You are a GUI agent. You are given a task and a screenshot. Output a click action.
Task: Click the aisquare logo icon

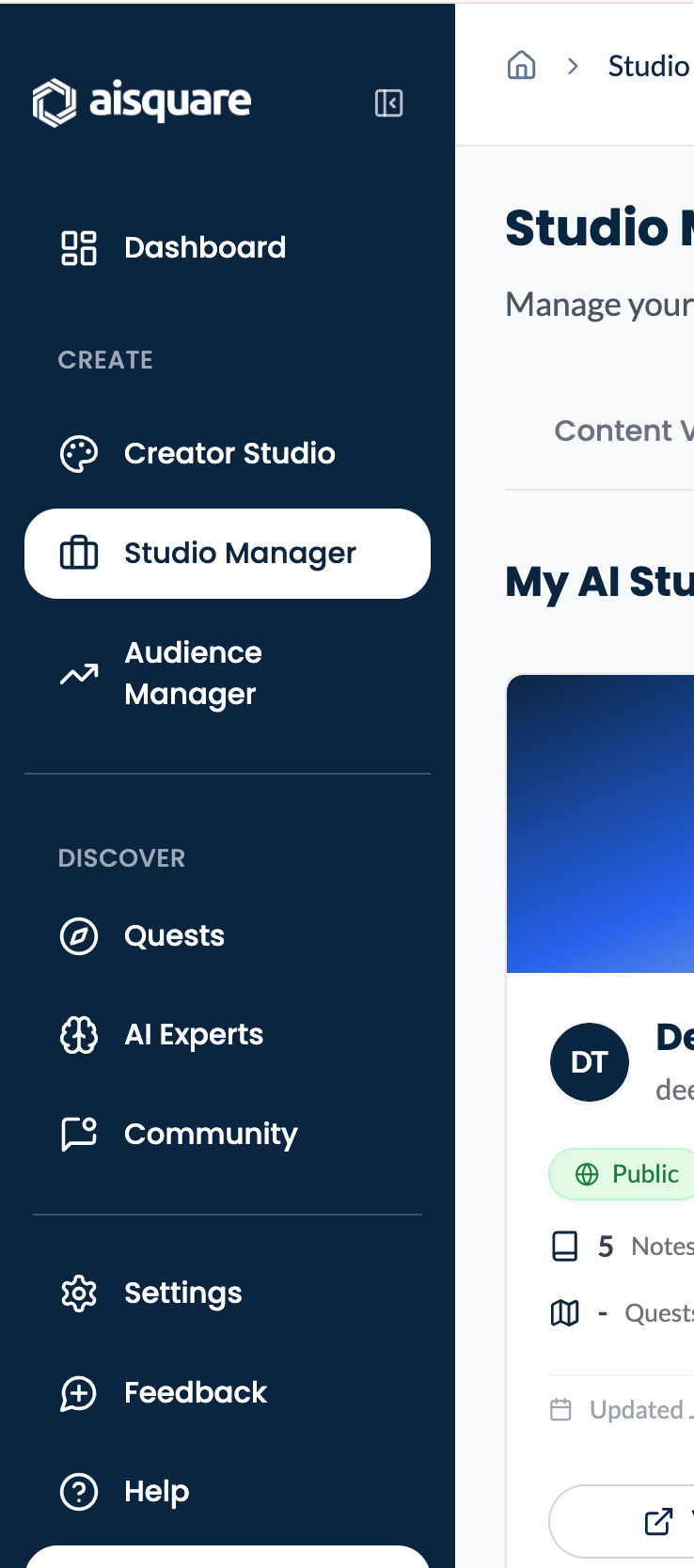tap(55, 102)
